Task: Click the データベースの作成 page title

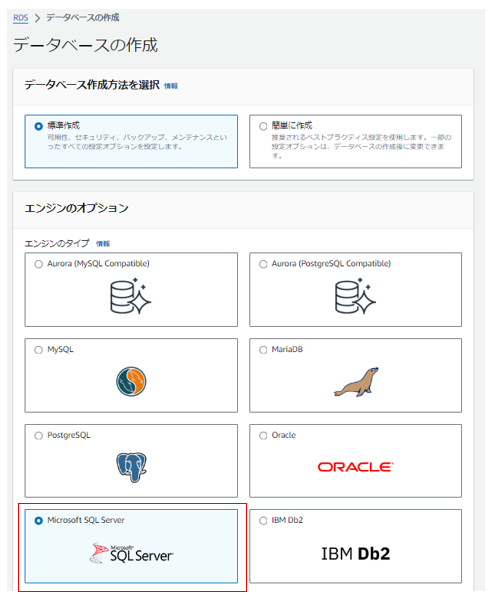Action: tap(85, 45)
